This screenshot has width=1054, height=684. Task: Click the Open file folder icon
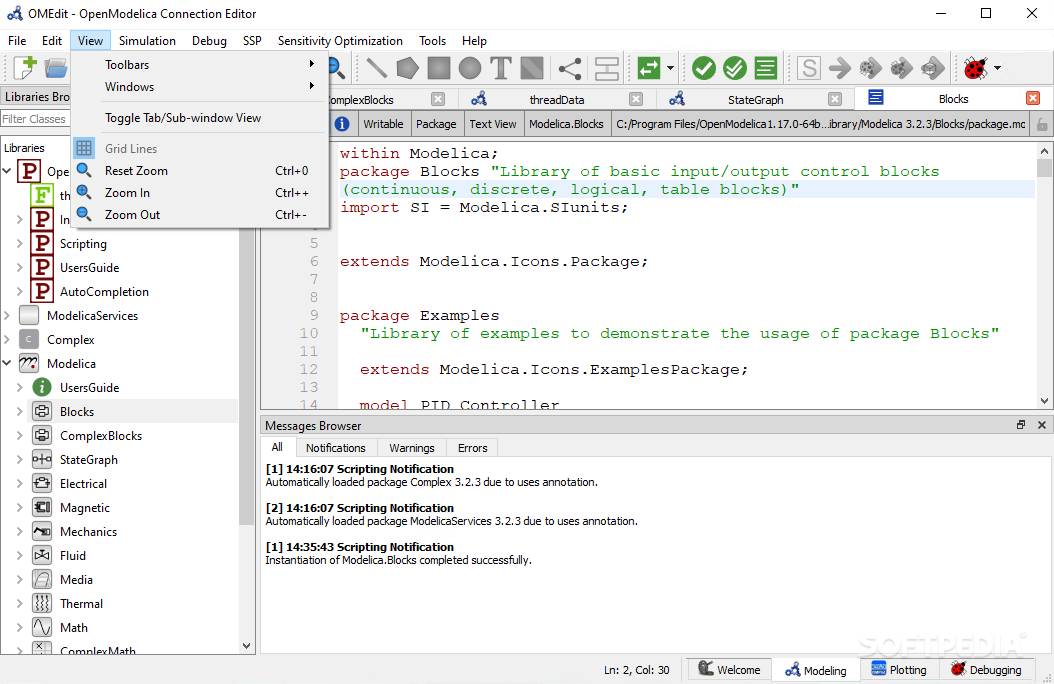(x=56, y=68)
